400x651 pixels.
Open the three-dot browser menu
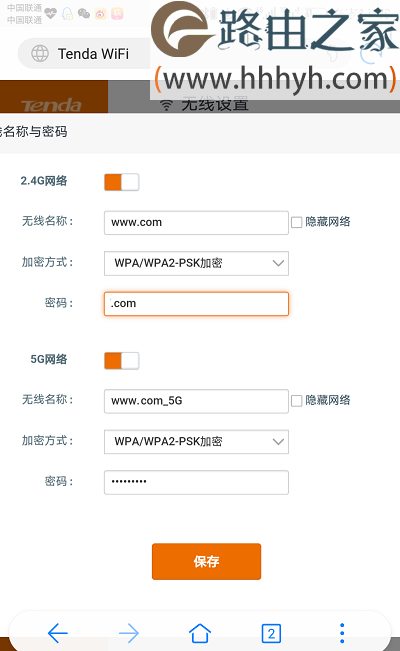coord(342,633)
